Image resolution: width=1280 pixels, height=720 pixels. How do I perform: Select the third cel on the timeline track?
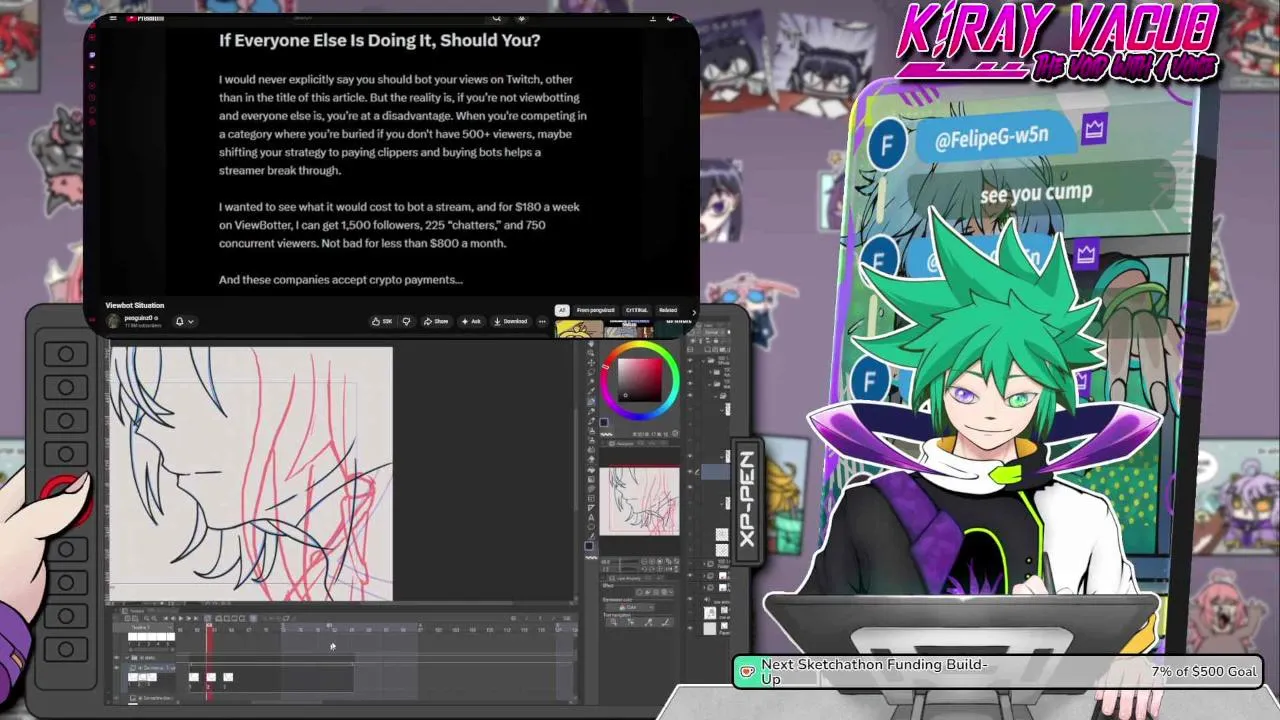coord(228,677)
